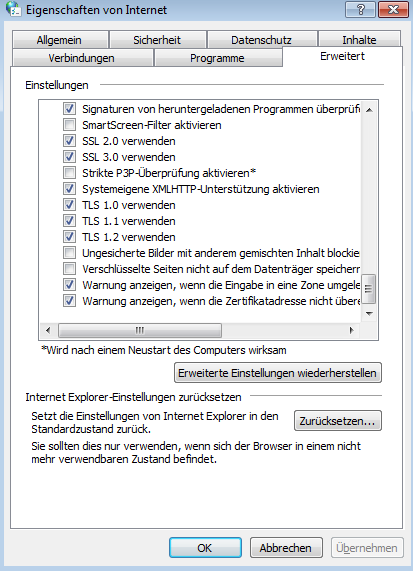Select the Verbindungen tab

[82, 58]
